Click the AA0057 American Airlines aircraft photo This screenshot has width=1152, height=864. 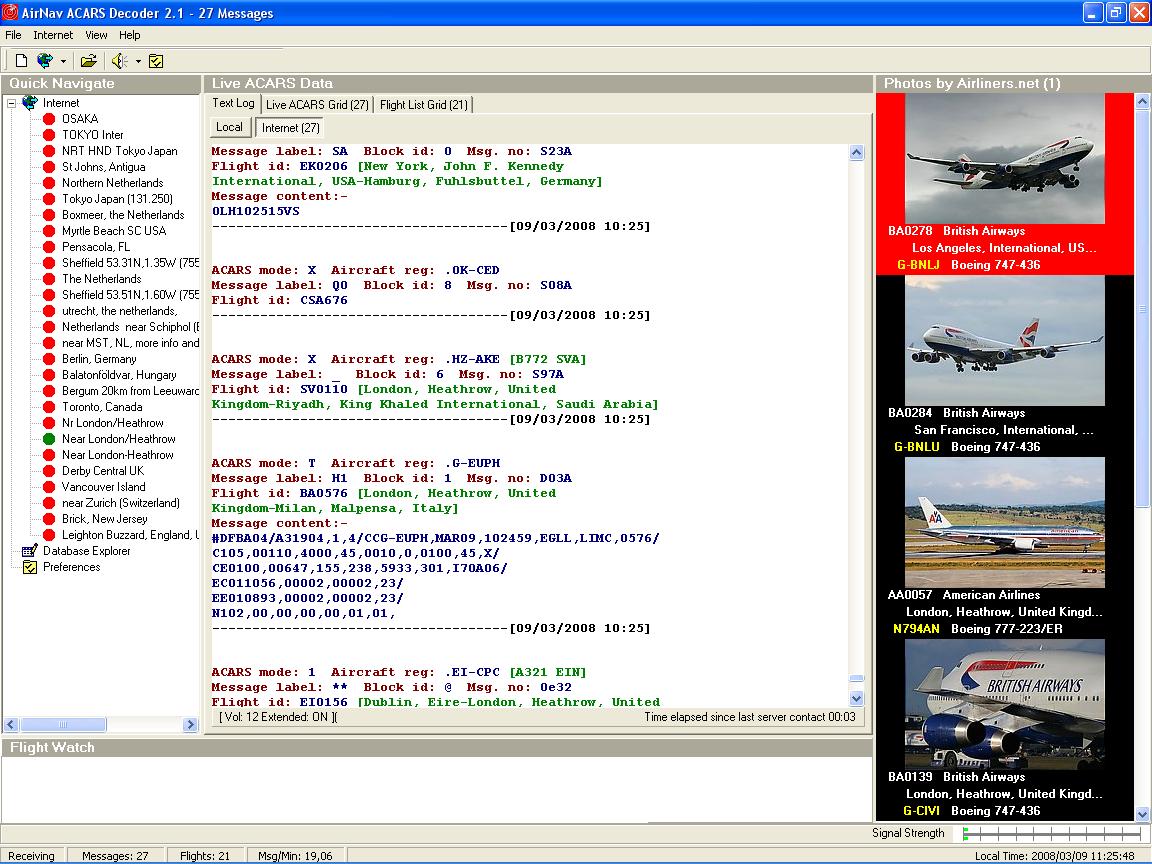(x=1004, y=522)
